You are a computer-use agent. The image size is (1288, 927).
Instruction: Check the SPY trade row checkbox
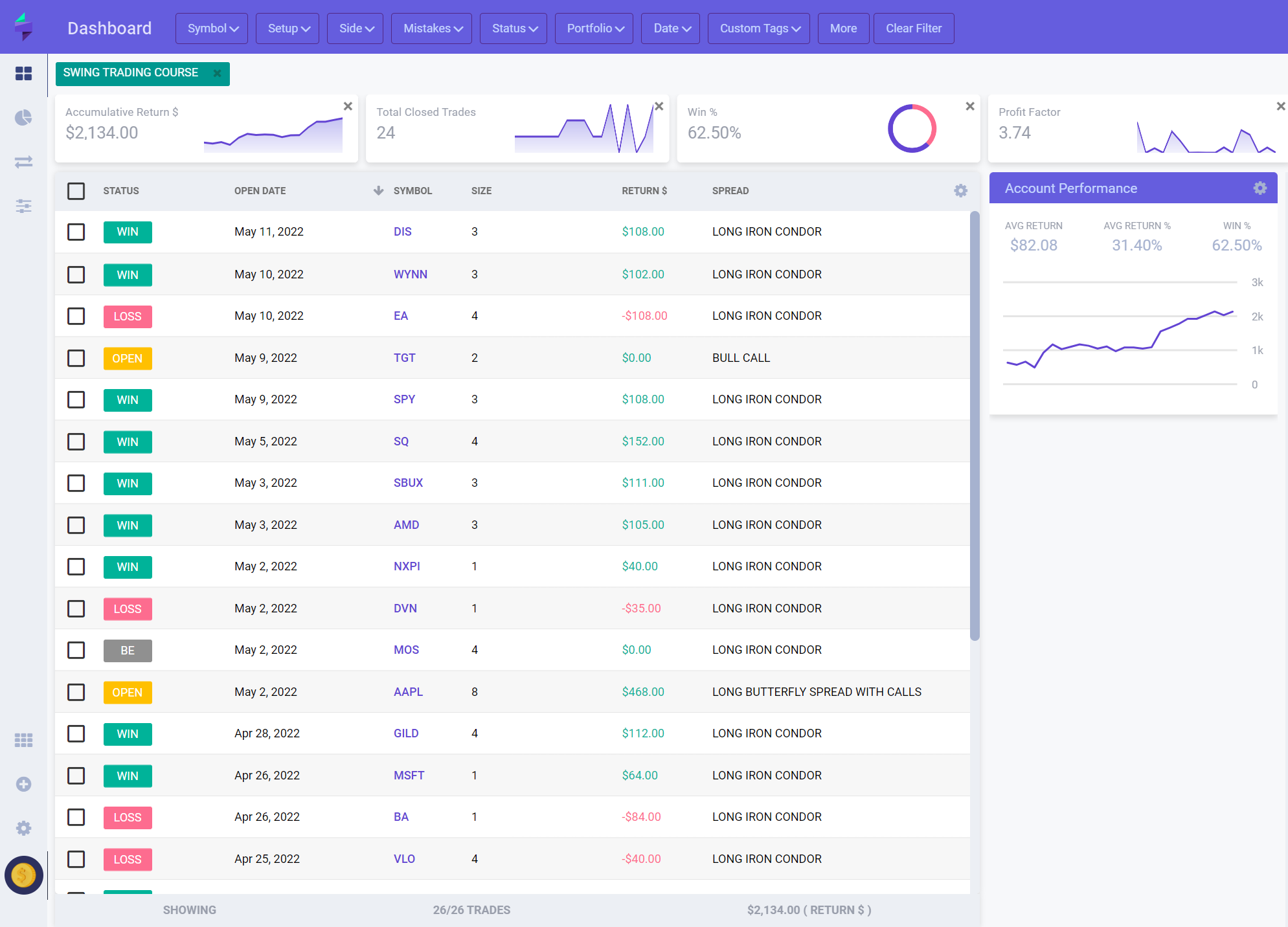pos(76,399)
